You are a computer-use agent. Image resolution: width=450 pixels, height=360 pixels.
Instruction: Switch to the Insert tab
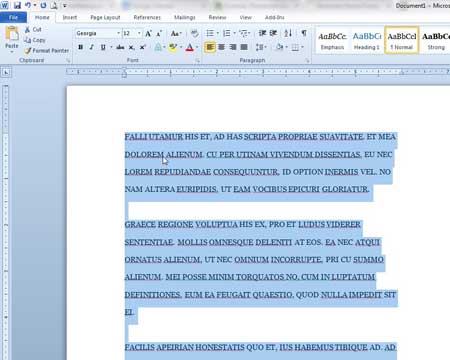point(70,17)
